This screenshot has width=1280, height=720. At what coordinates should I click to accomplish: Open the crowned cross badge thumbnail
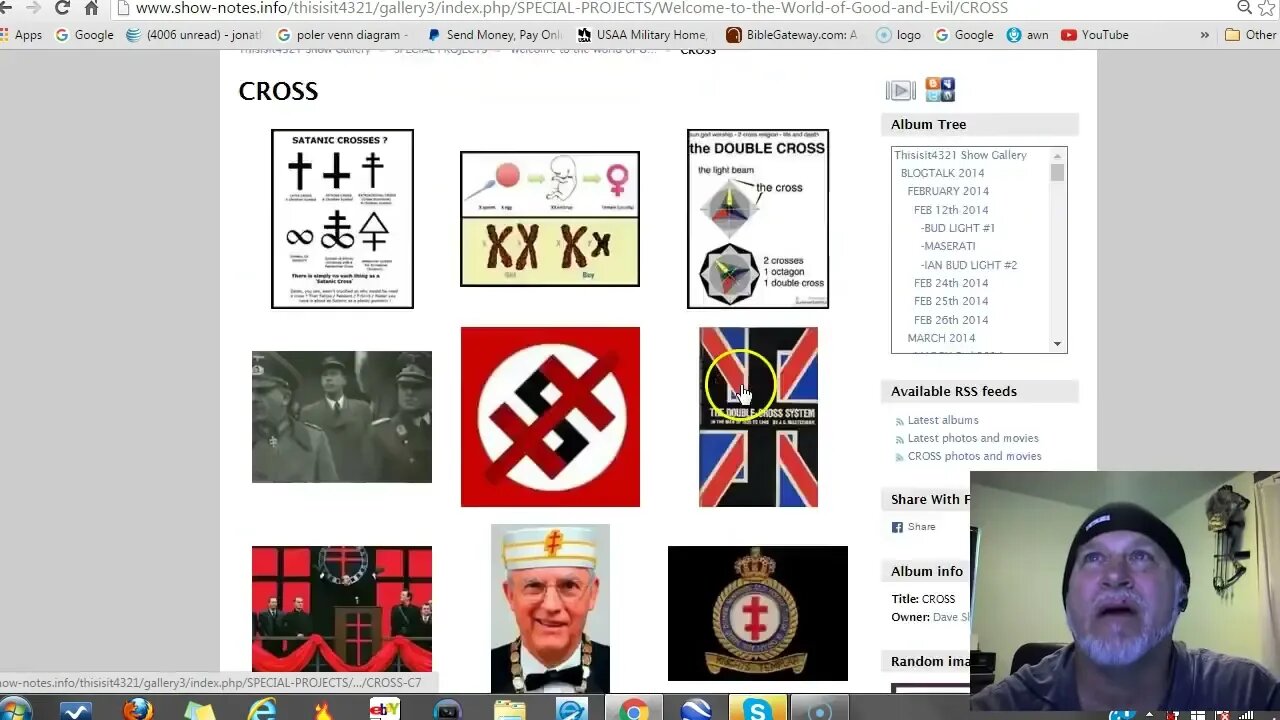(758, 613)
